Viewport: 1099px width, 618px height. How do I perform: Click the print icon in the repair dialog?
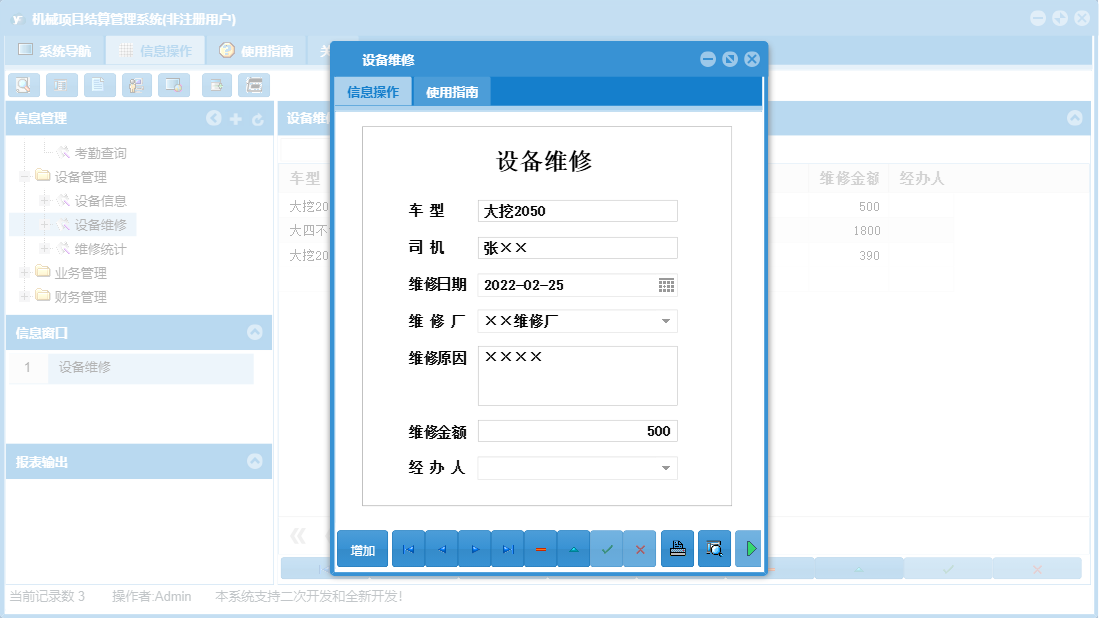point(677,548)
